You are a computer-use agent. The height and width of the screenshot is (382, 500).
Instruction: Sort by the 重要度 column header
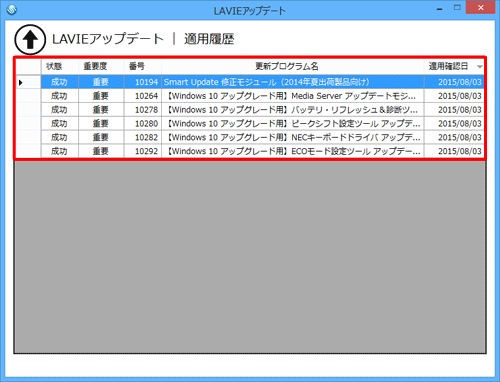(x=101, y=66)
